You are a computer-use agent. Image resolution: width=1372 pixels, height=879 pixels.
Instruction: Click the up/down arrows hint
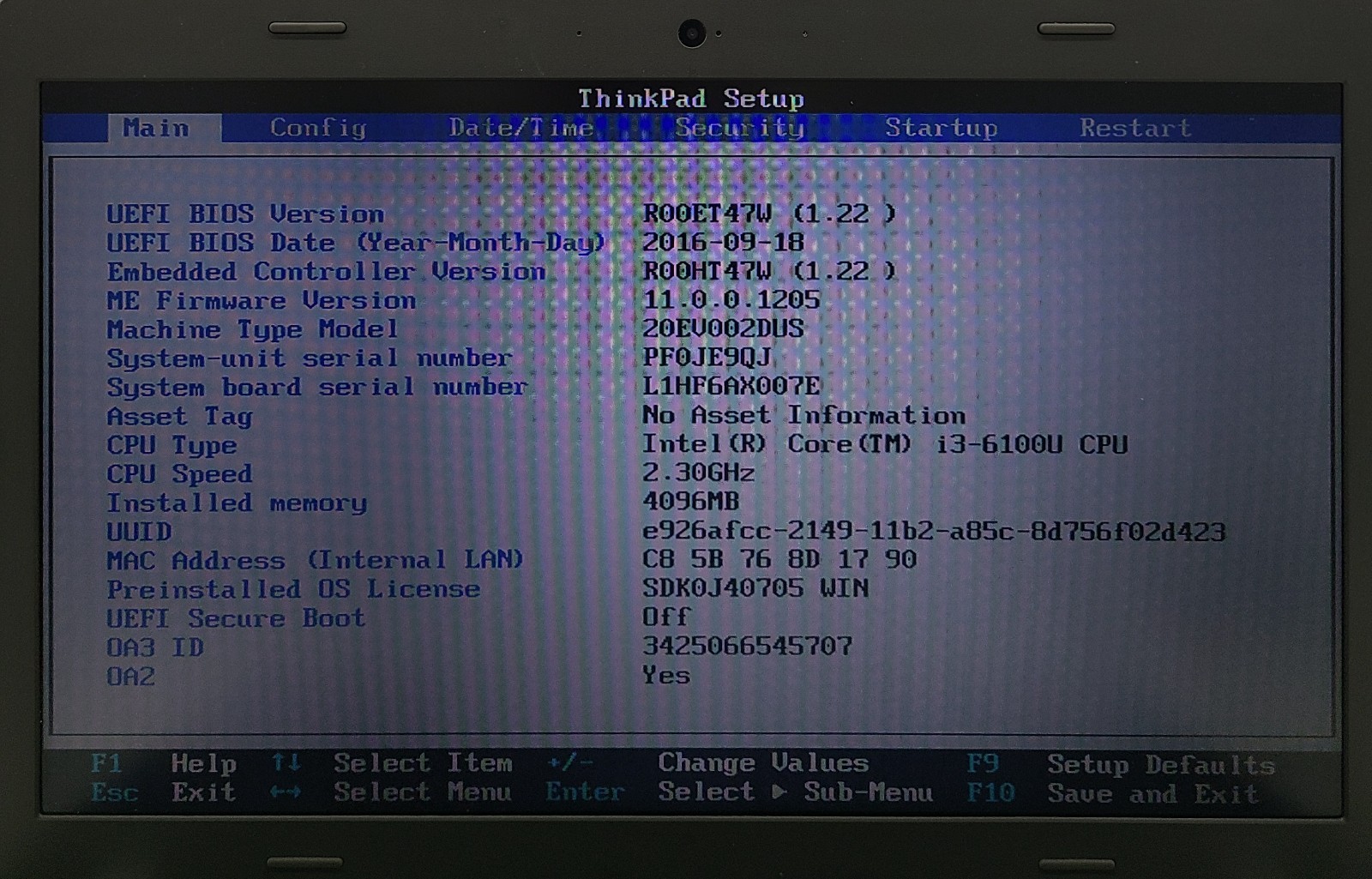point(286,762)
